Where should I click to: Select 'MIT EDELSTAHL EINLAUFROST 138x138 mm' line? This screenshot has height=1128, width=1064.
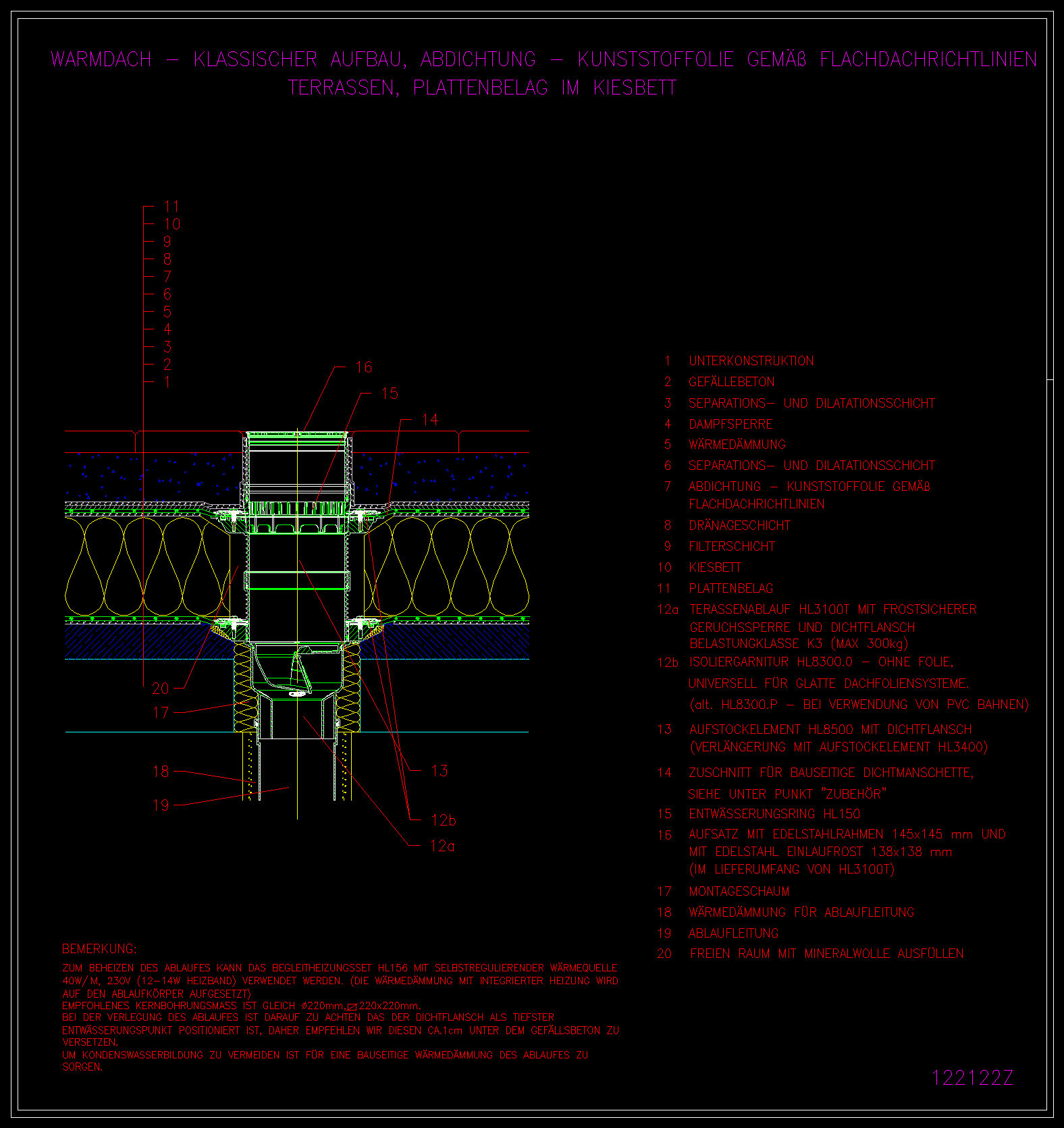[x=820, y=852]
